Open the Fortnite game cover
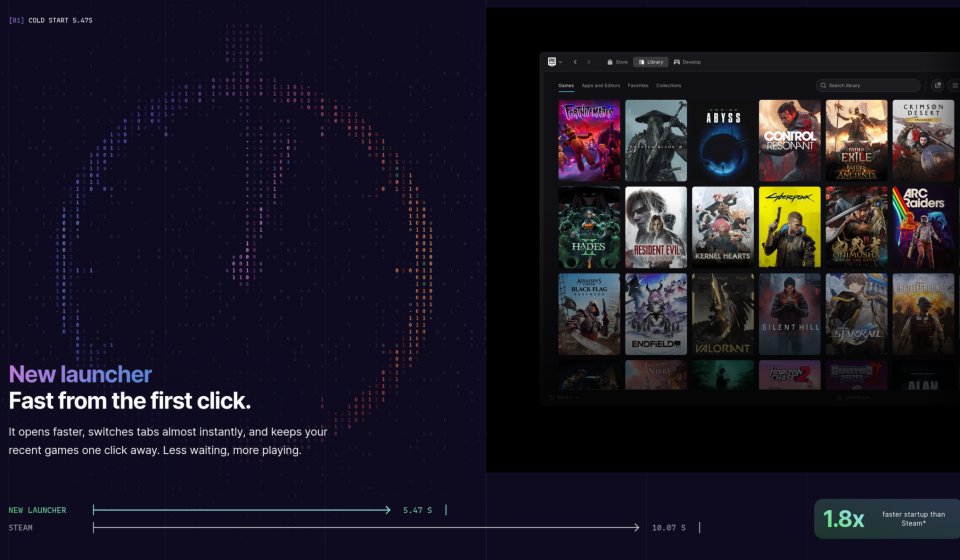This screenshot has width=960, height=560. [x=589, y=141]
